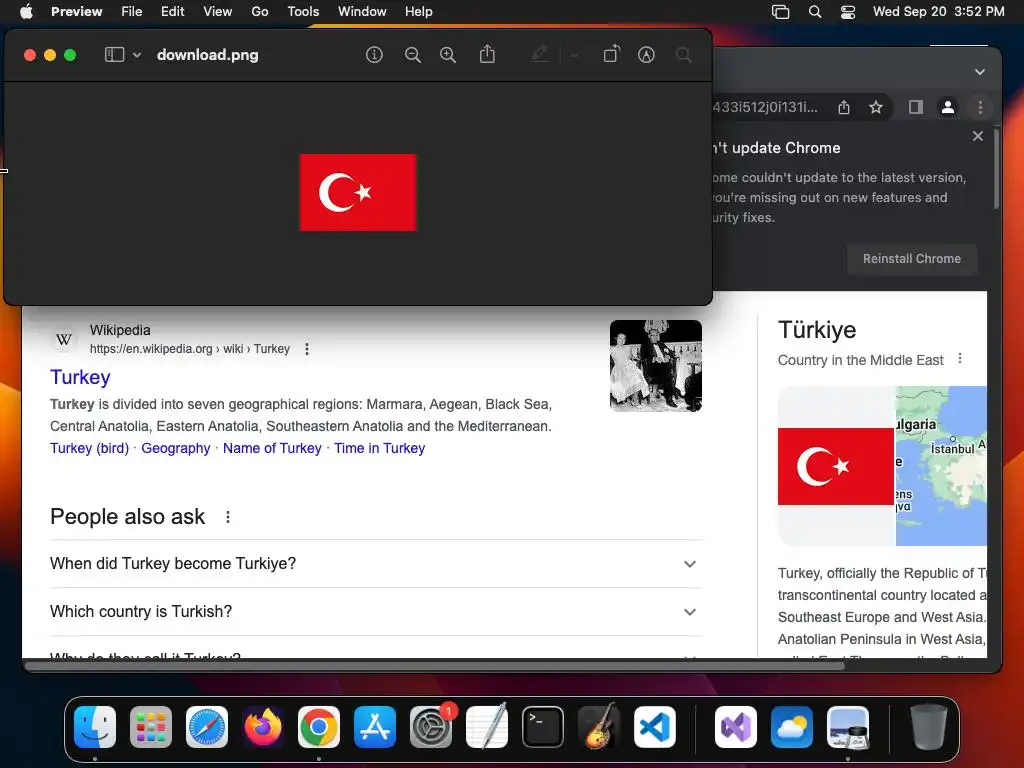1024x768 pixels.
Task: Open the View menu
Action: [217, 11]
